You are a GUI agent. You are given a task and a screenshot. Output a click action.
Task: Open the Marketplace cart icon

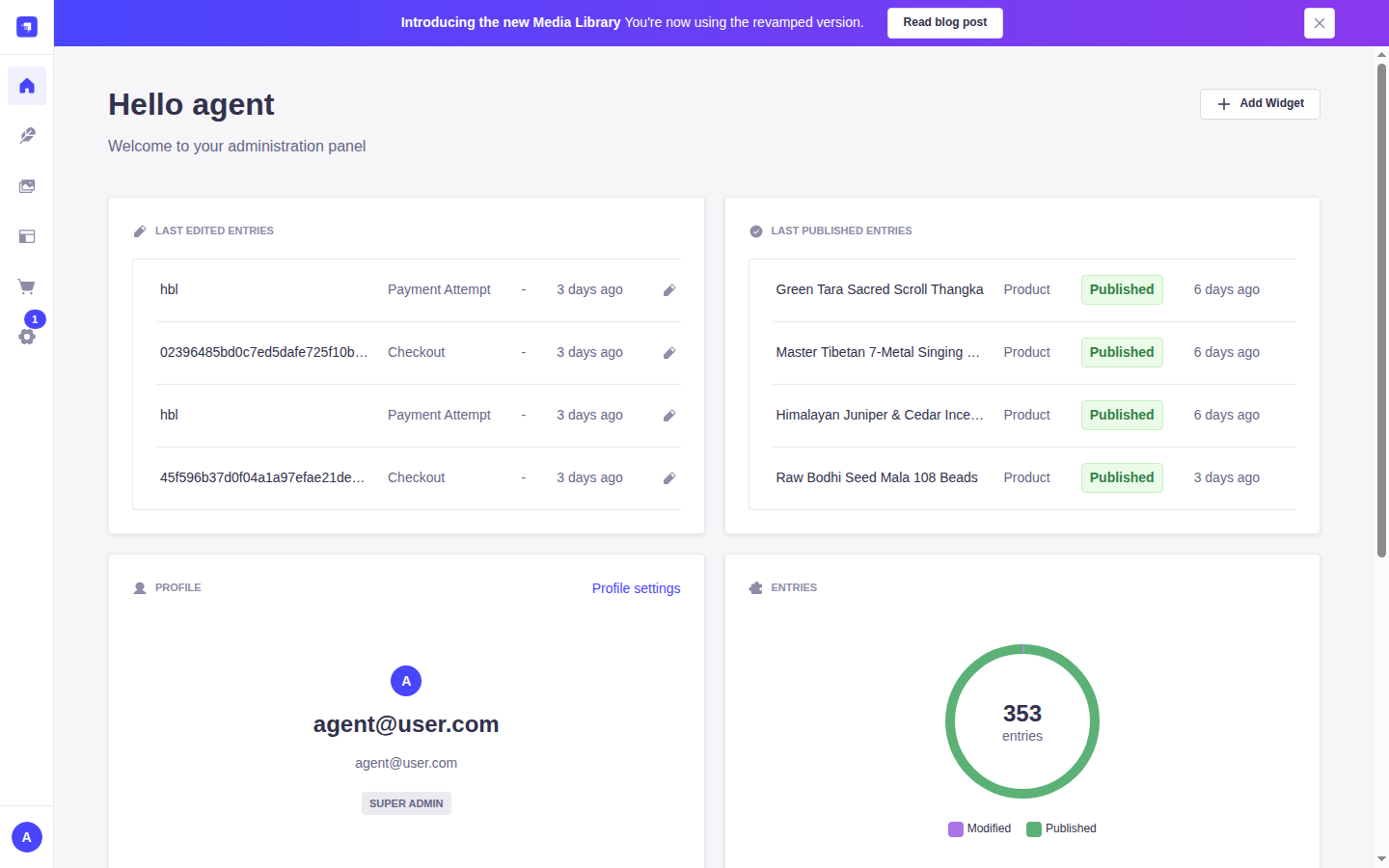click(27, 286)
